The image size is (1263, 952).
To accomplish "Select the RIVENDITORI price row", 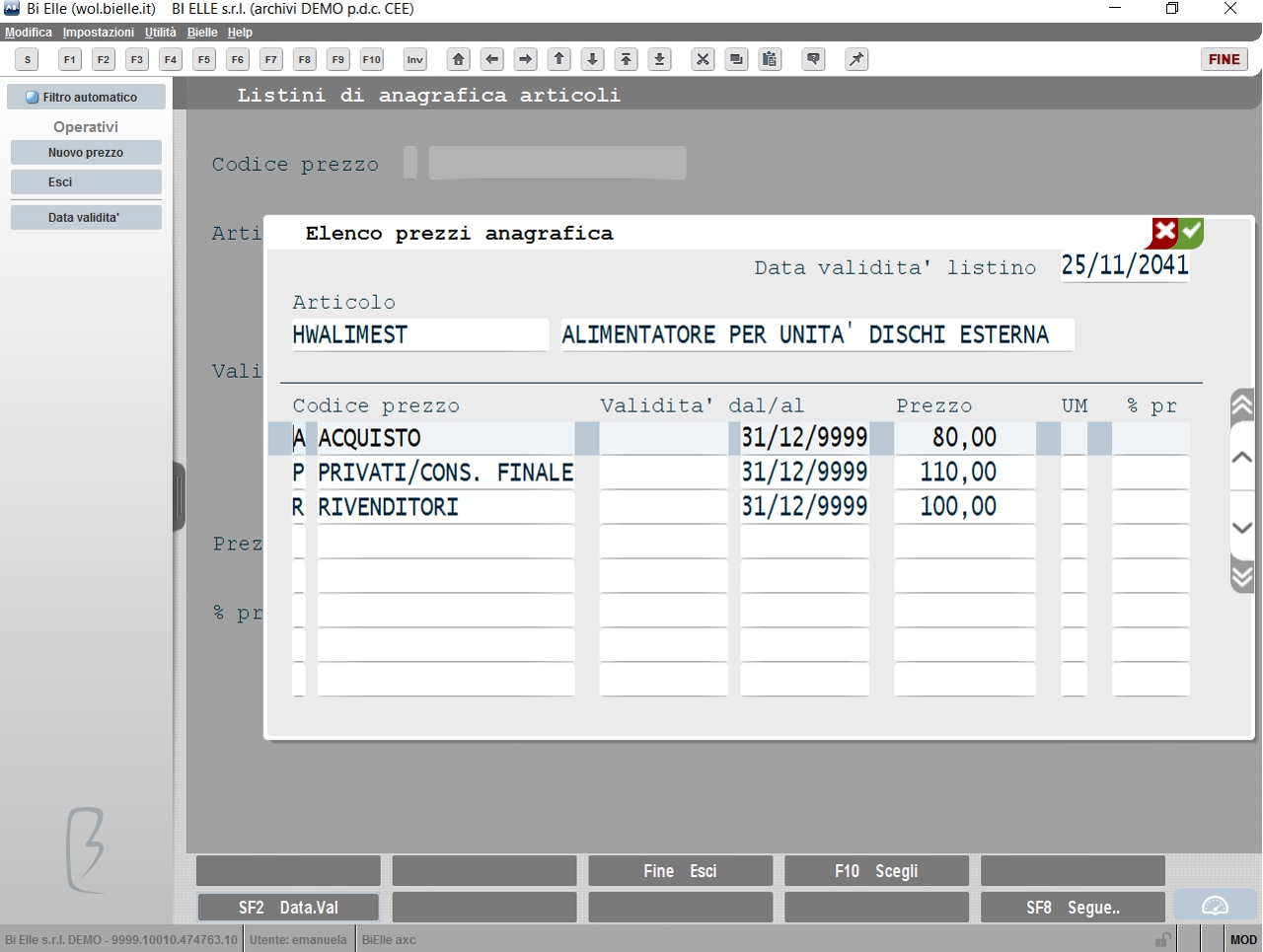I will [x=740, y=507].
